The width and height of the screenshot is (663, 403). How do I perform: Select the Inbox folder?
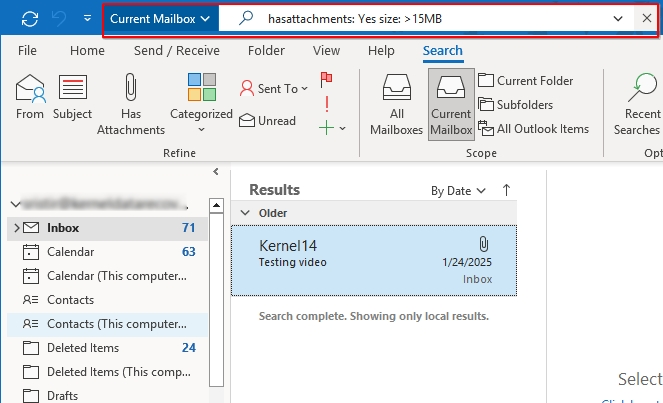(107, 228)
